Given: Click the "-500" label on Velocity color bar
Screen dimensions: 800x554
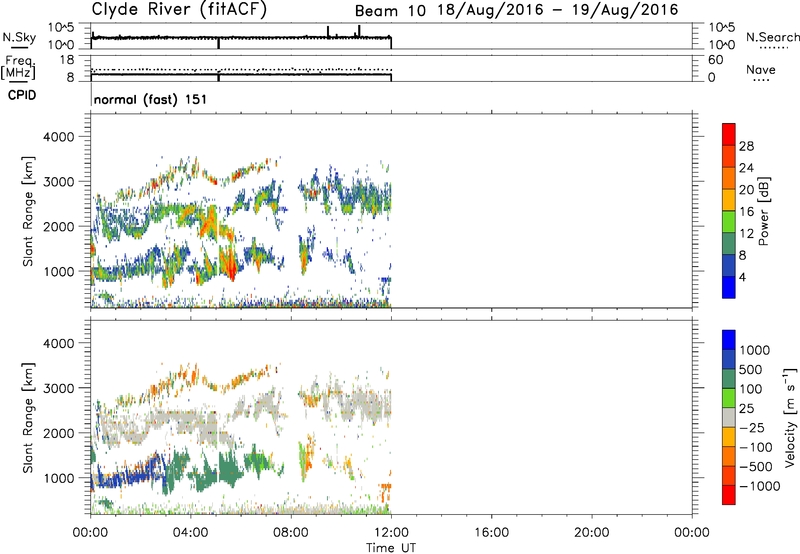Looking at the screenshot, I should pos(756,466).
